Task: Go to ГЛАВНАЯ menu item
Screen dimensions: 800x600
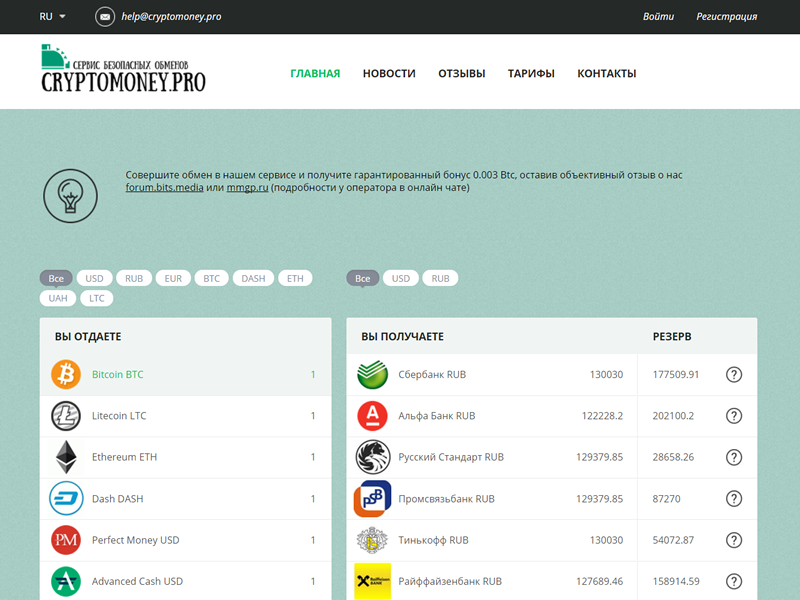Action: pyautogui.click(x=315, y=73)
